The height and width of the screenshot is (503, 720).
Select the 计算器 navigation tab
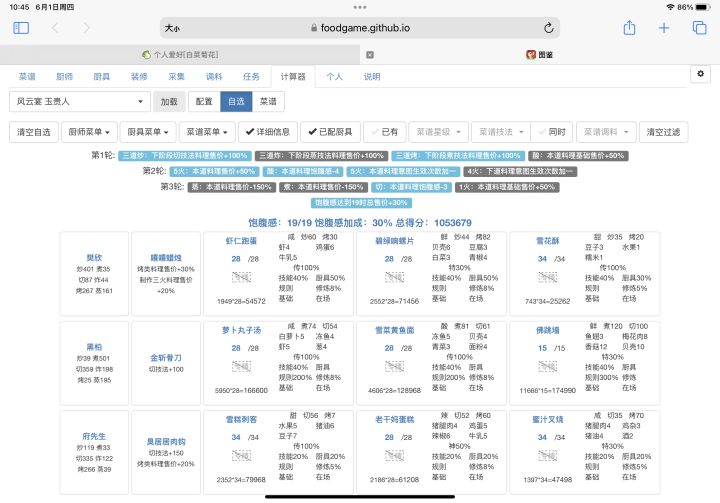click(293, 77)
